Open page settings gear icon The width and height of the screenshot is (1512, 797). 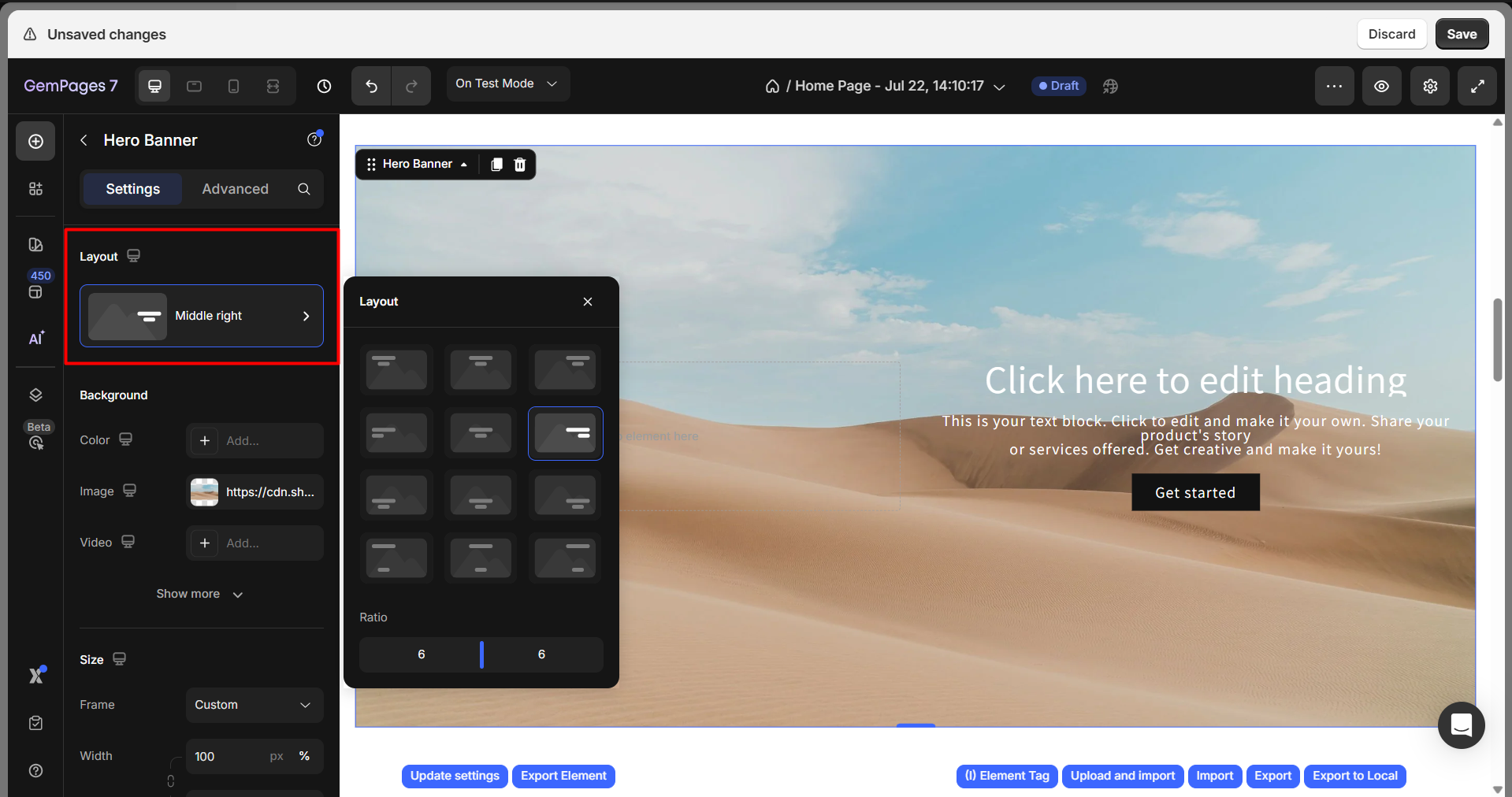[1429, 87]
